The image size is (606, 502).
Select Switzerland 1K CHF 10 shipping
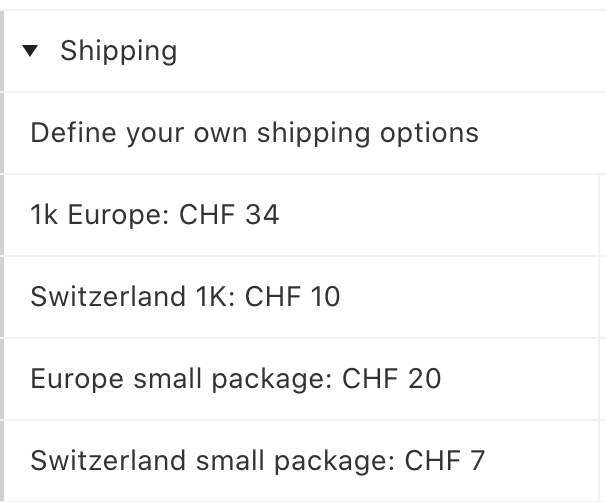[x=185, y=297]
